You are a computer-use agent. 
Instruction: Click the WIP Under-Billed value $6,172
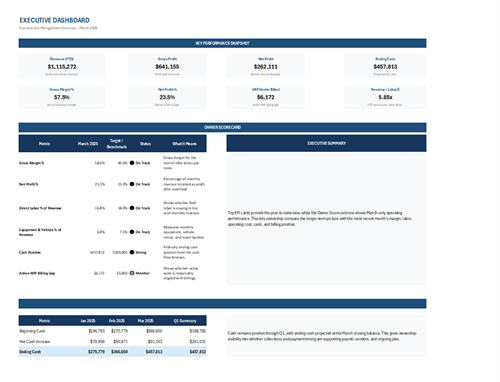click(x=266, y=97)
